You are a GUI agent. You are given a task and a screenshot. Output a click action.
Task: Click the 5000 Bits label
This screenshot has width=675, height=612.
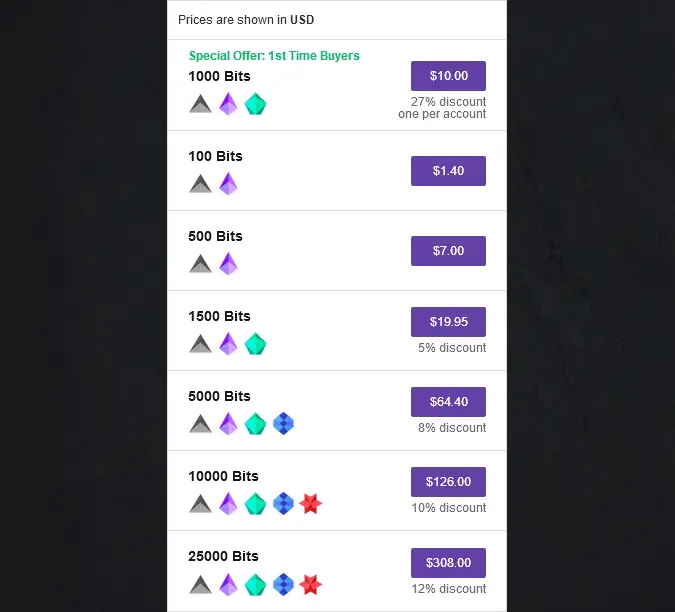click(x=219, y=396)
